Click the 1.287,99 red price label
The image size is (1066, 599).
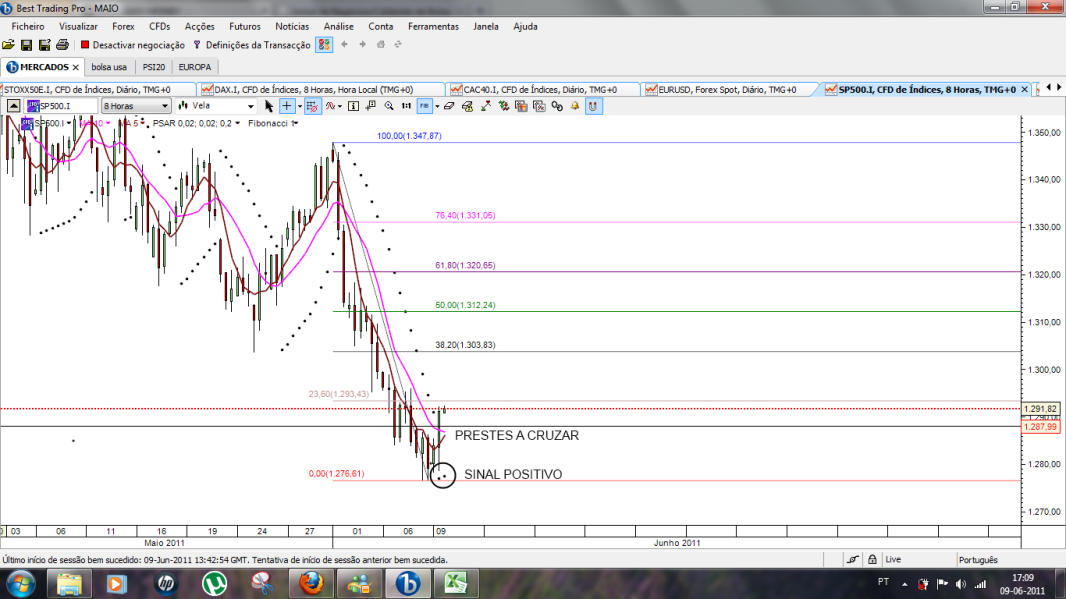coord(1041,427)
